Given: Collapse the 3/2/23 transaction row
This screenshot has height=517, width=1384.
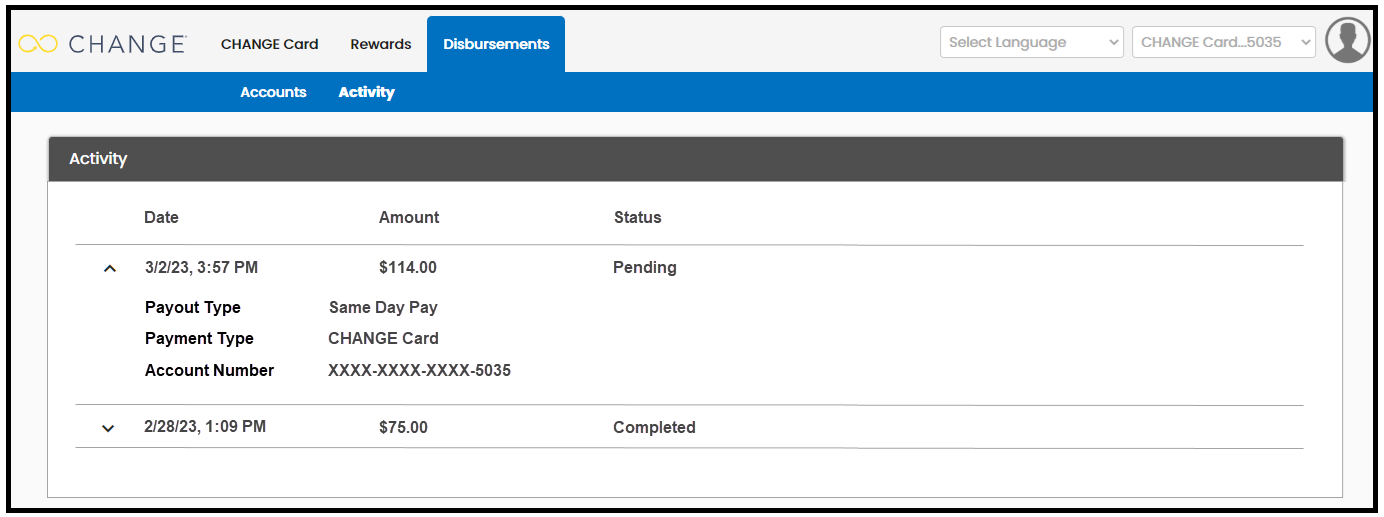Looking at the screenshot, I should (x=110, y=268).
